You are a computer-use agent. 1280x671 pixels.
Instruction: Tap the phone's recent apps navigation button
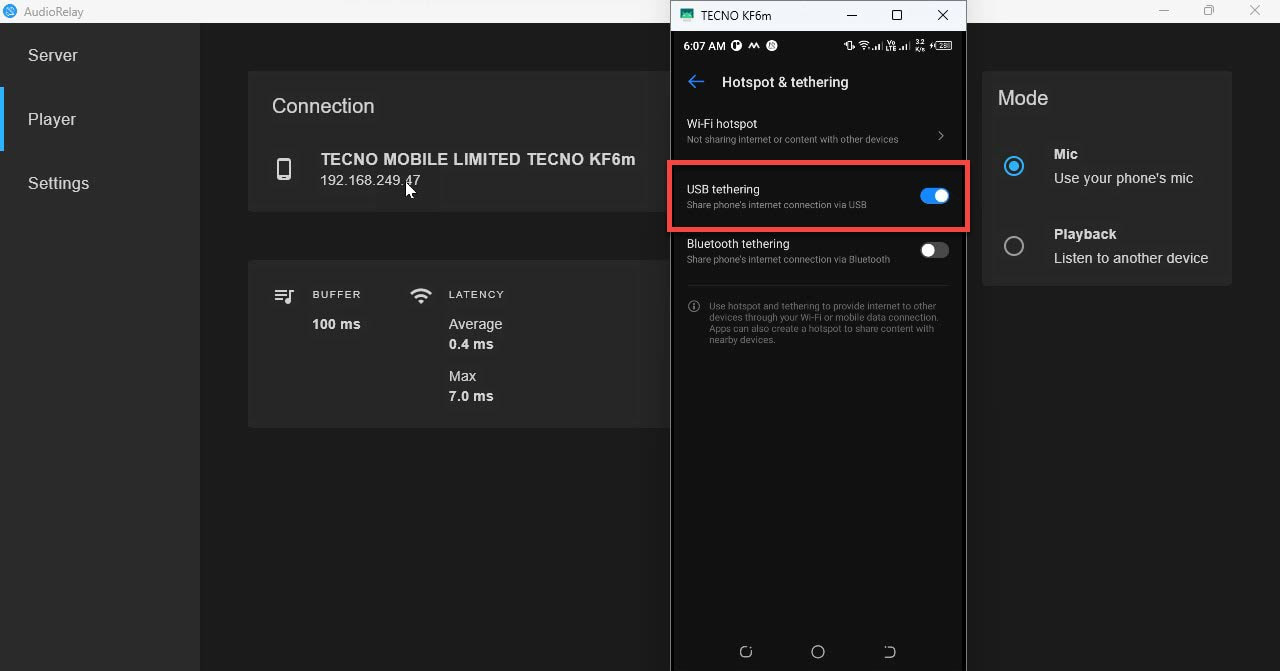746,652
